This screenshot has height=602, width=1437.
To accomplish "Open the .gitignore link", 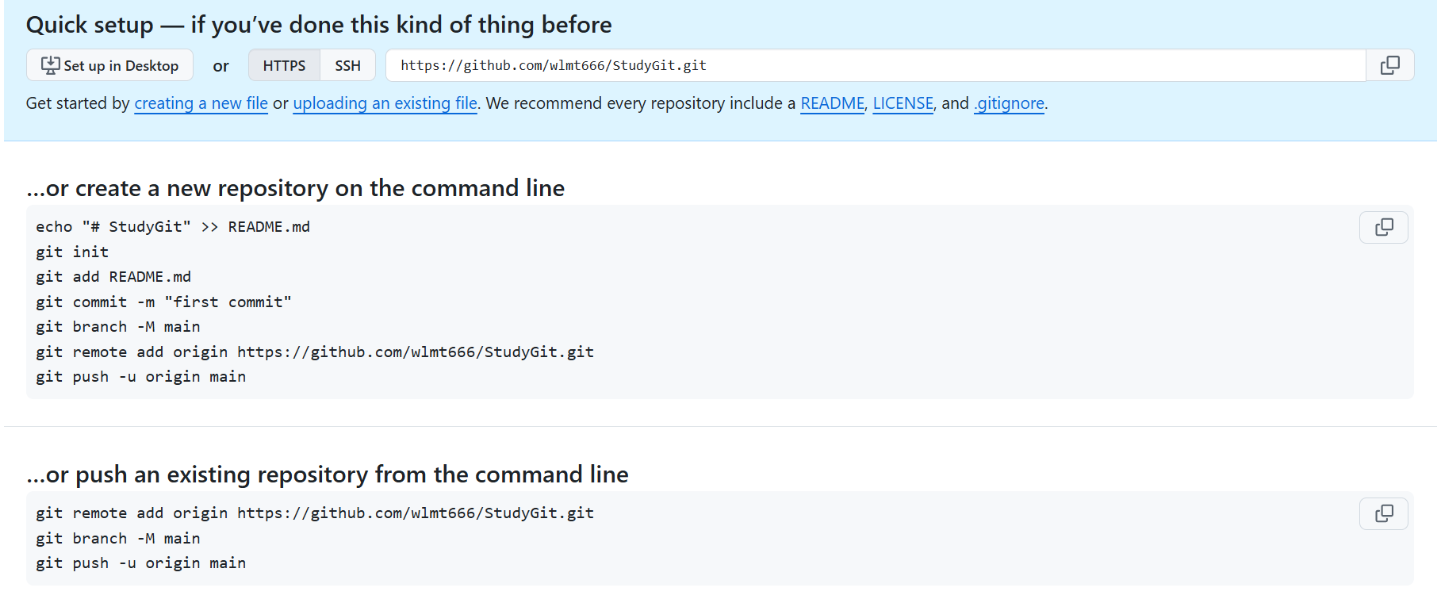I will [x=1009, y=103].
